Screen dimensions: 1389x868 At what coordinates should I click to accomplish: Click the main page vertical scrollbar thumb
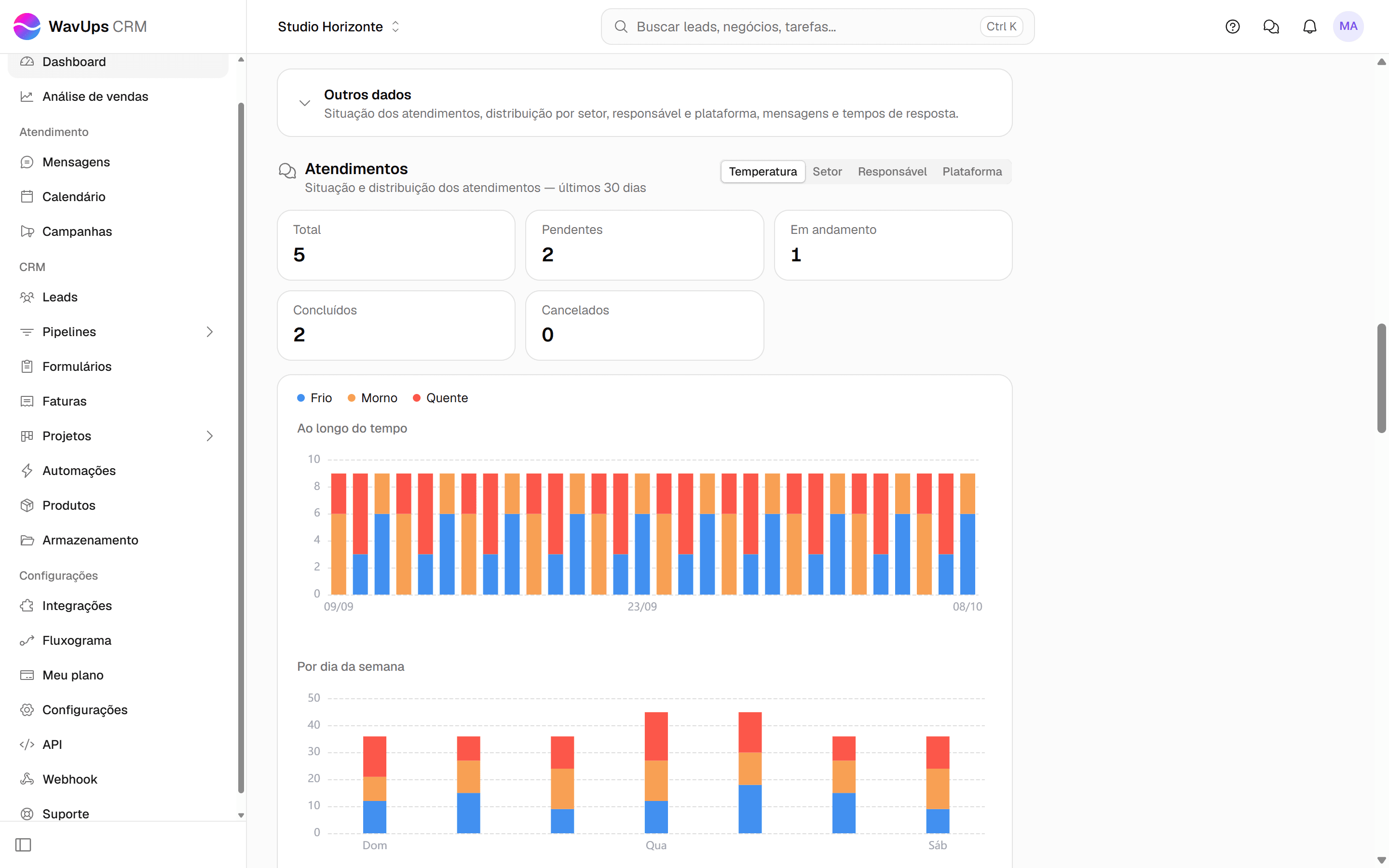pos(1382,378)
